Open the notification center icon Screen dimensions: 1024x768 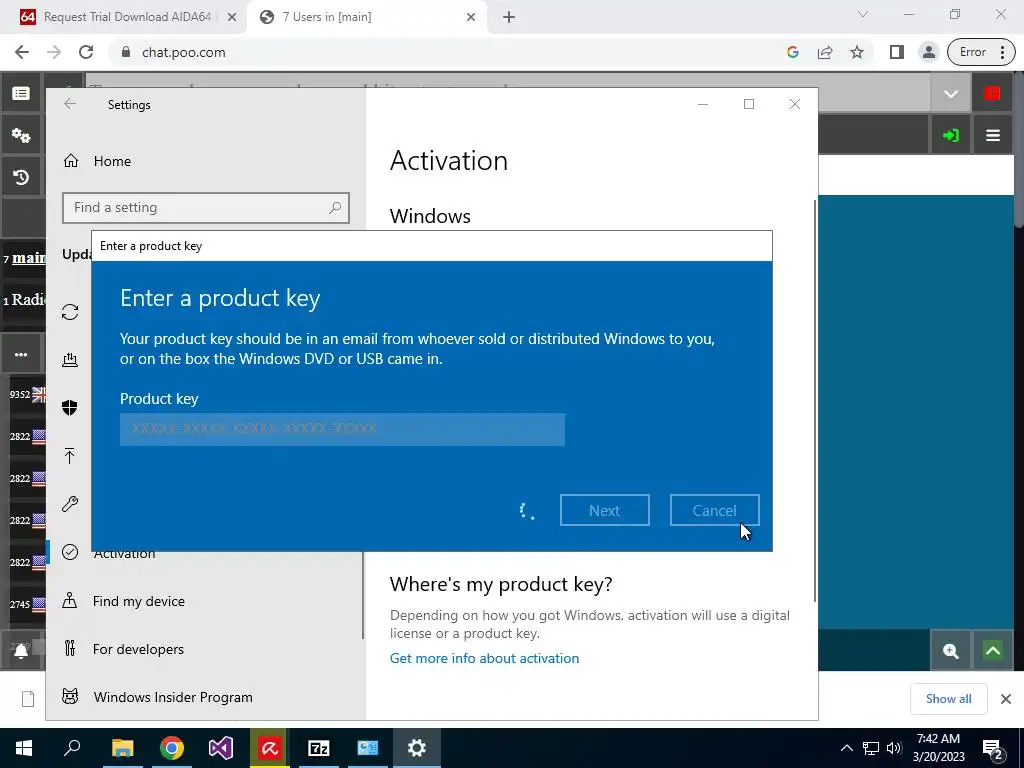993,748
